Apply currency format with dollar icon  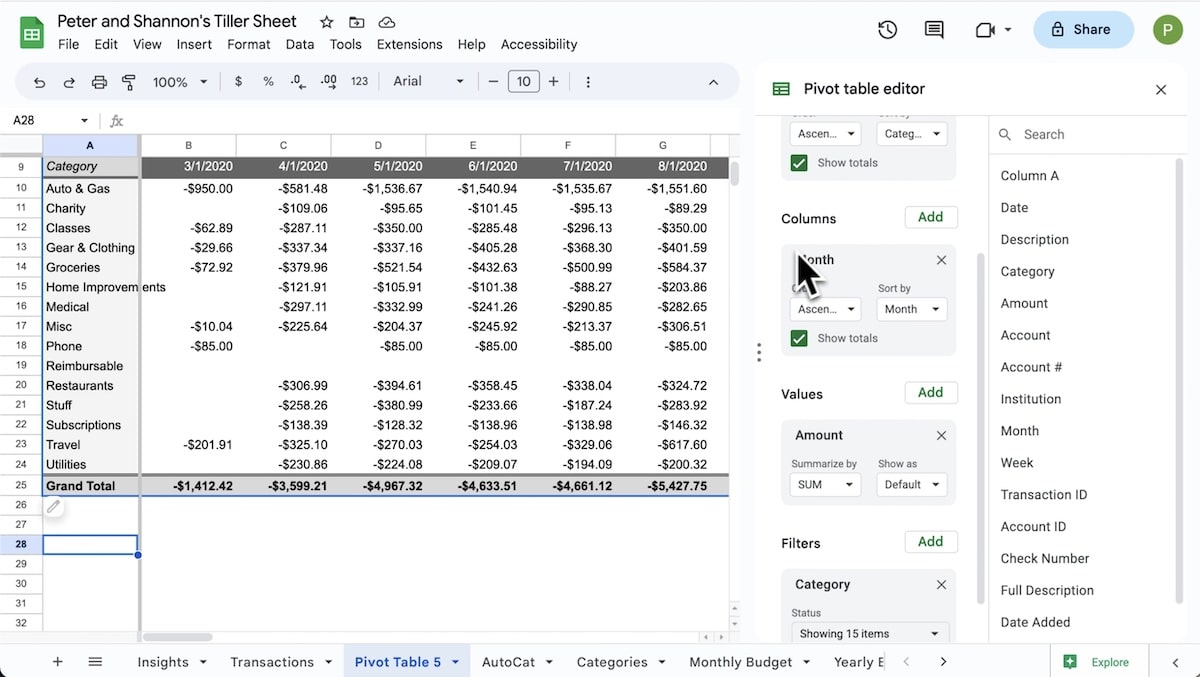point(238,82)
